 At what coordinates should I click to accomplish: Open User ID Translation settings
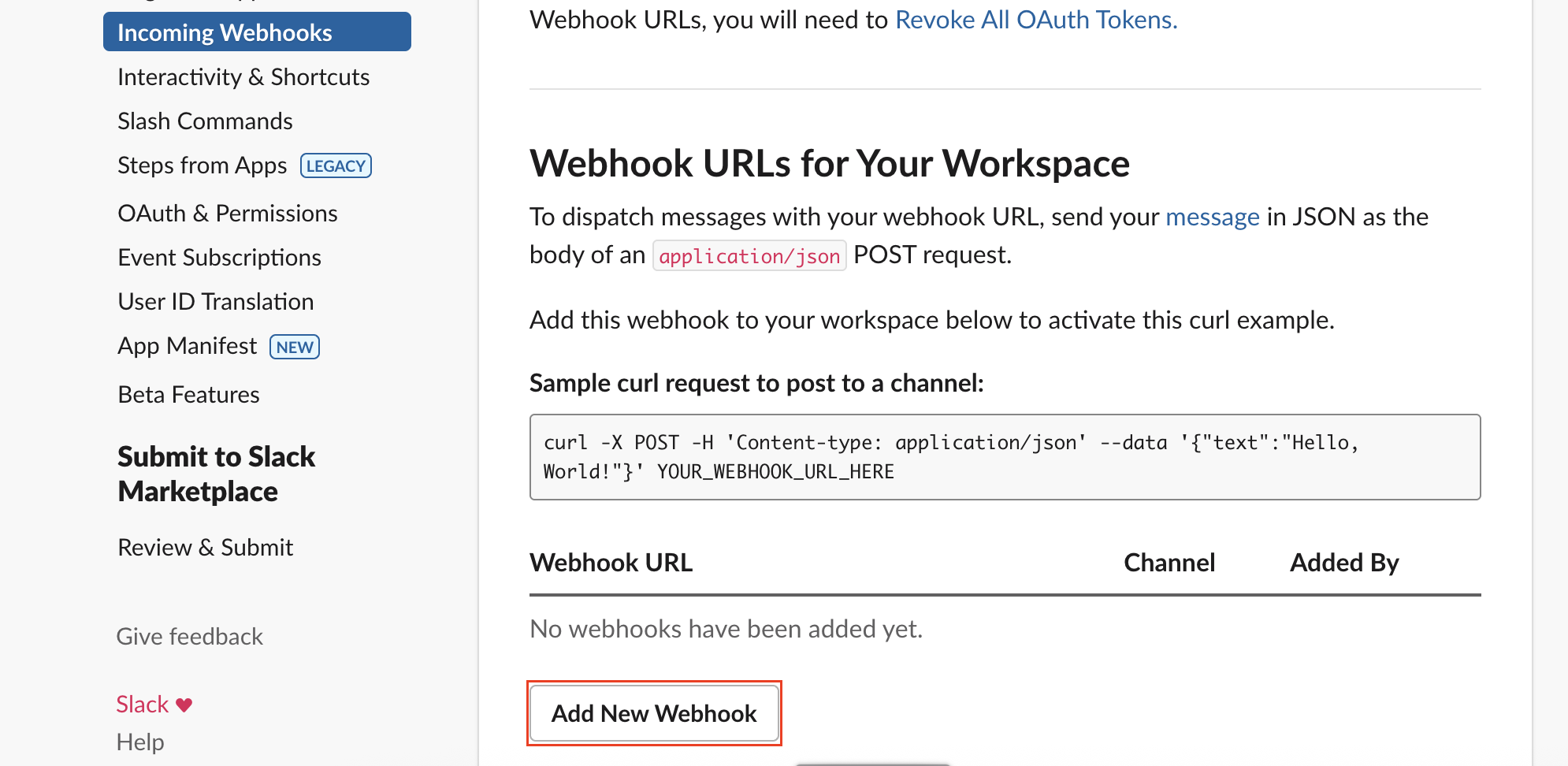click(x=215, y=302)
